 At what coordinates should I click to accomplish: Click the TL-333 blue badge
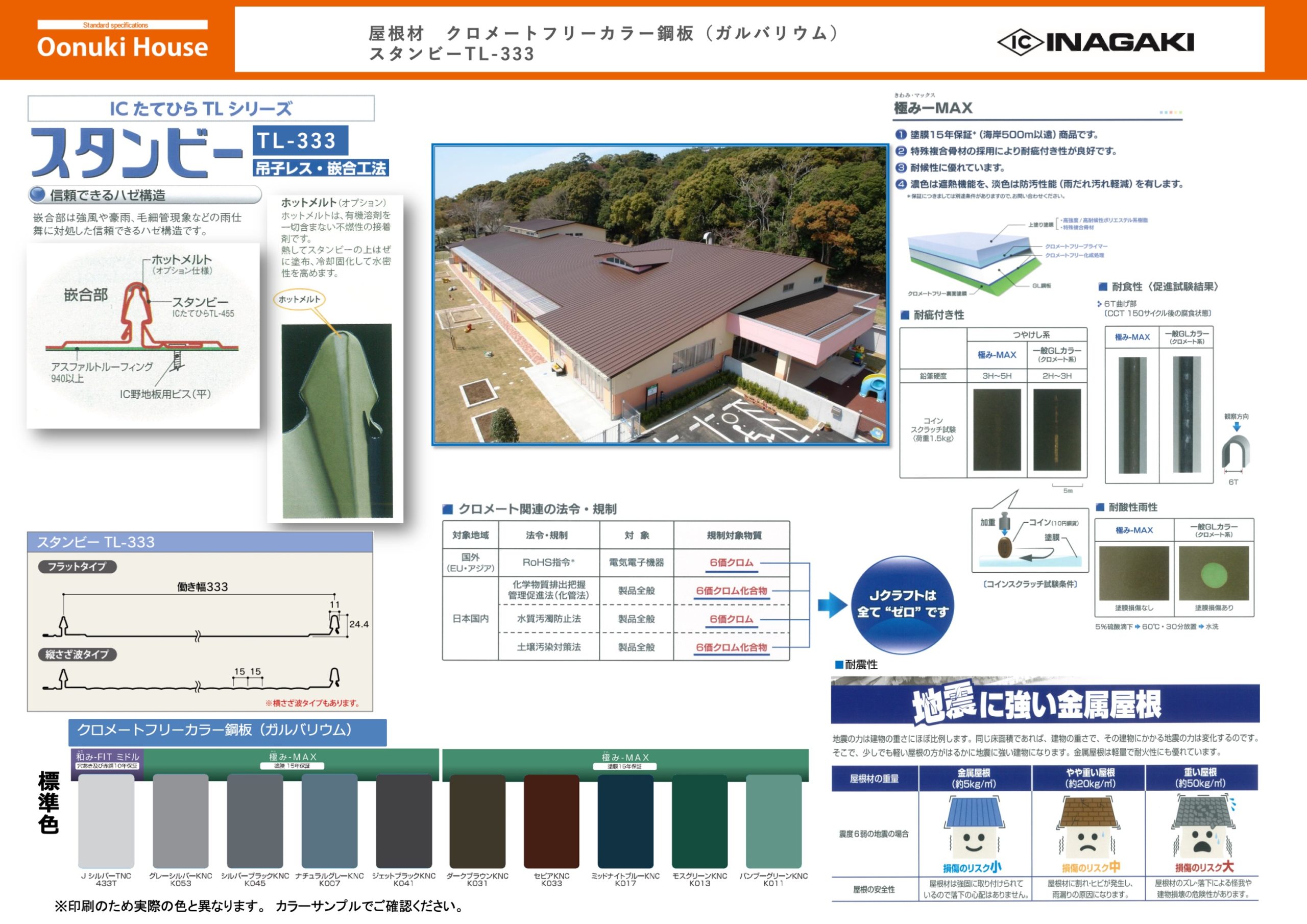pyautogui.click(x=300, y=140)
